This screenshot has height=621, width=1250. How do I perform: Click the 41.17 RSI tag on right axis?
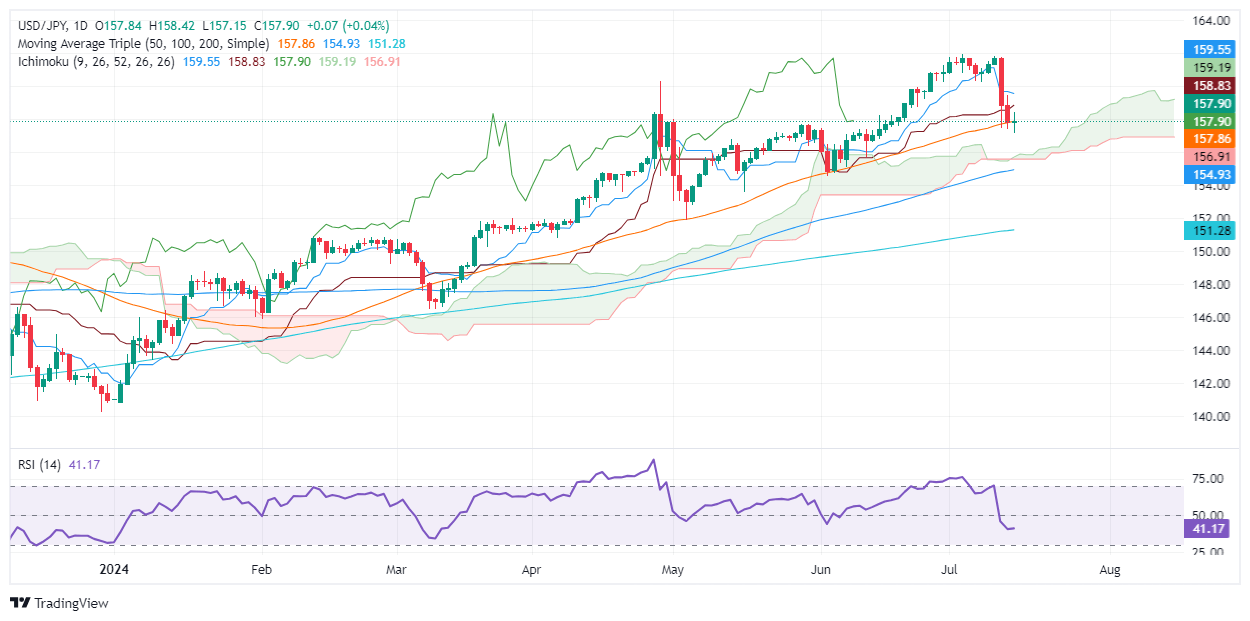tap(1214, 529)
